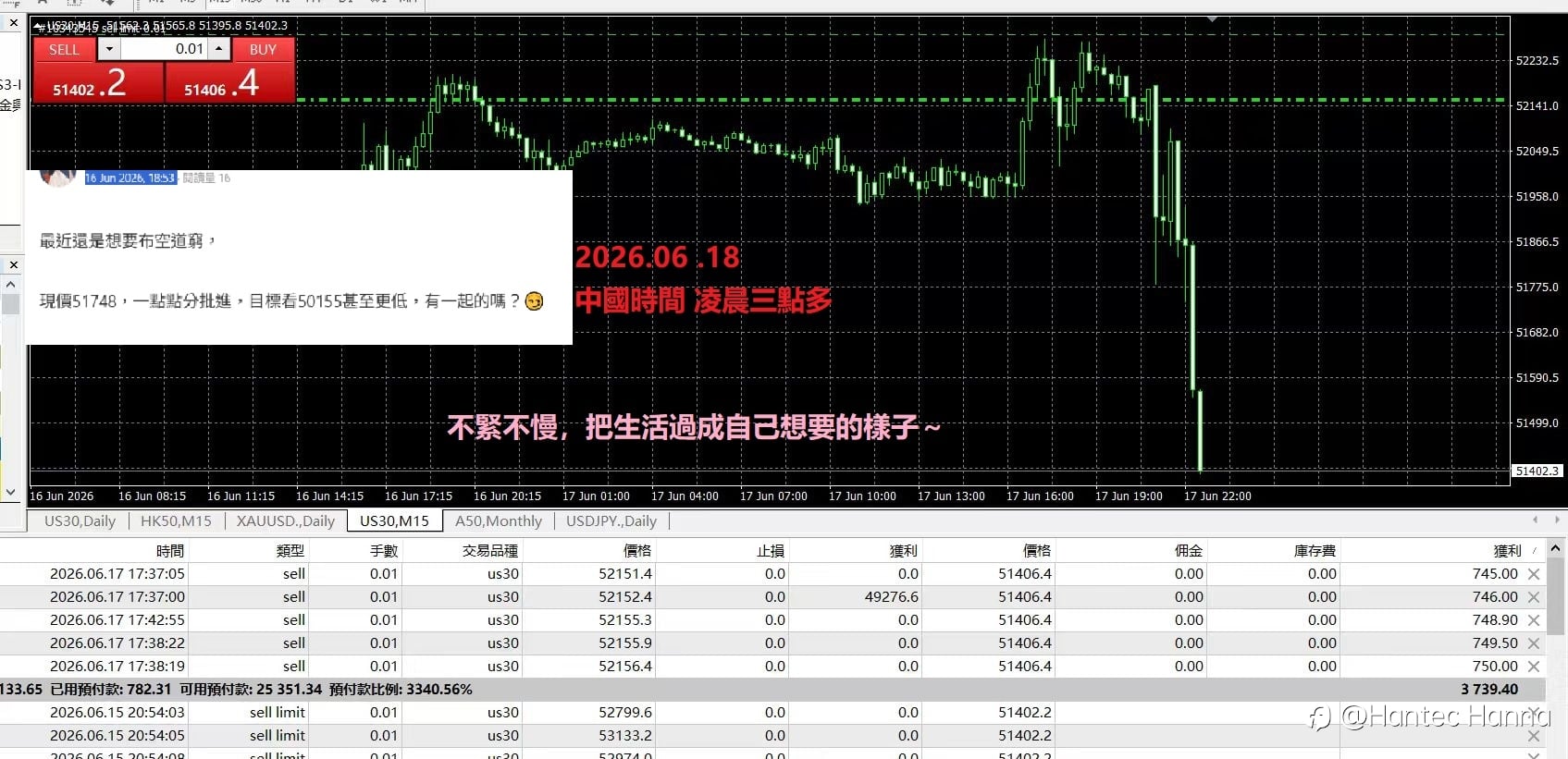
Task: Click the 17 Jun 22:00 time axis label
Action: pyautogui.click(x=1217, y=496)
